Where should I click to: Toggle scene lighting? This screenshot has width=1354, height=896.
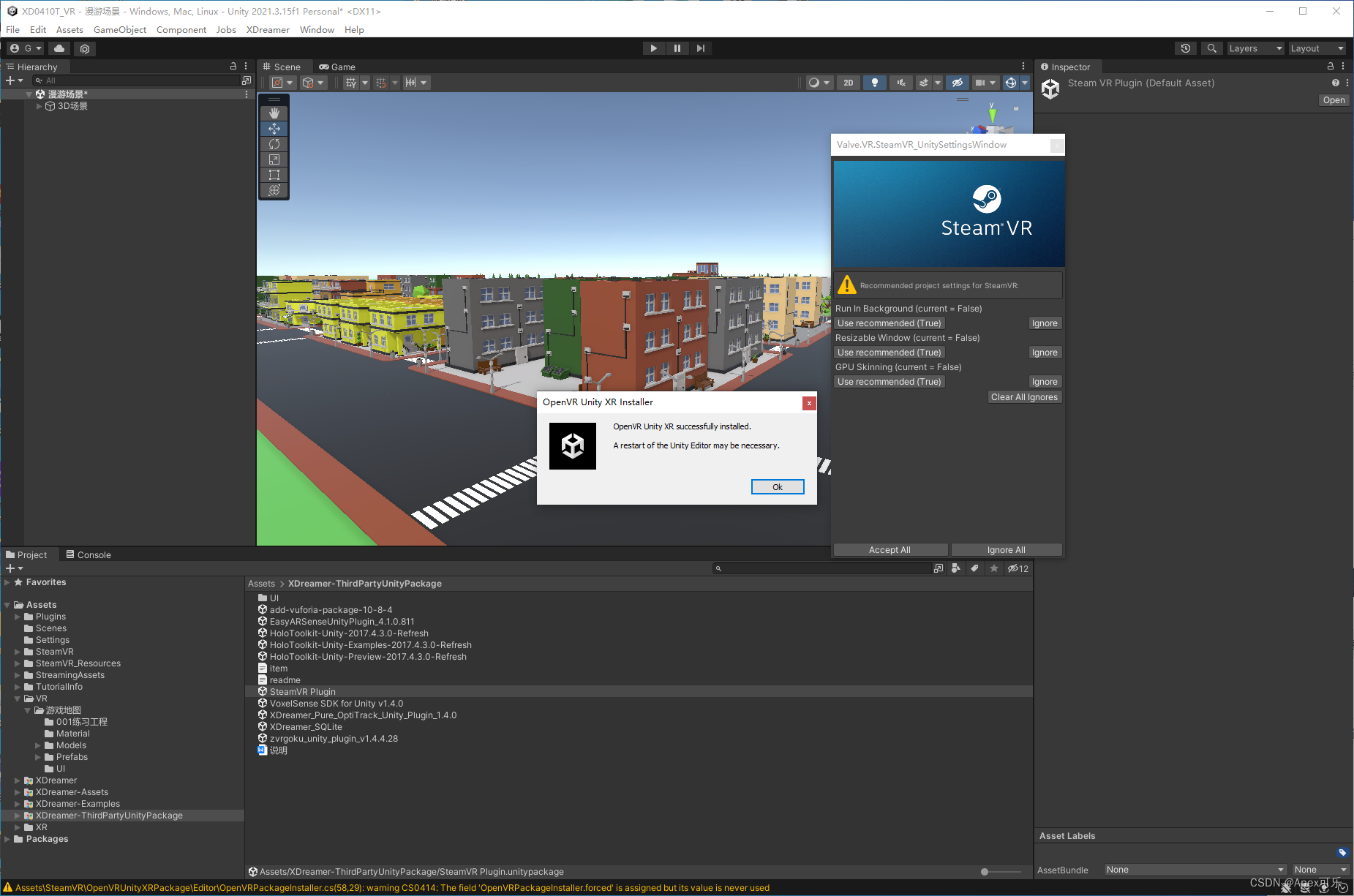click(x=875, y=83)
